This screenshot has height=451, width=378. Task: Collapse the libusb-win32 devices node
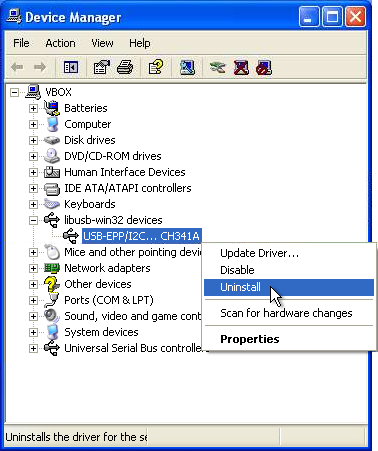(33, 220)
